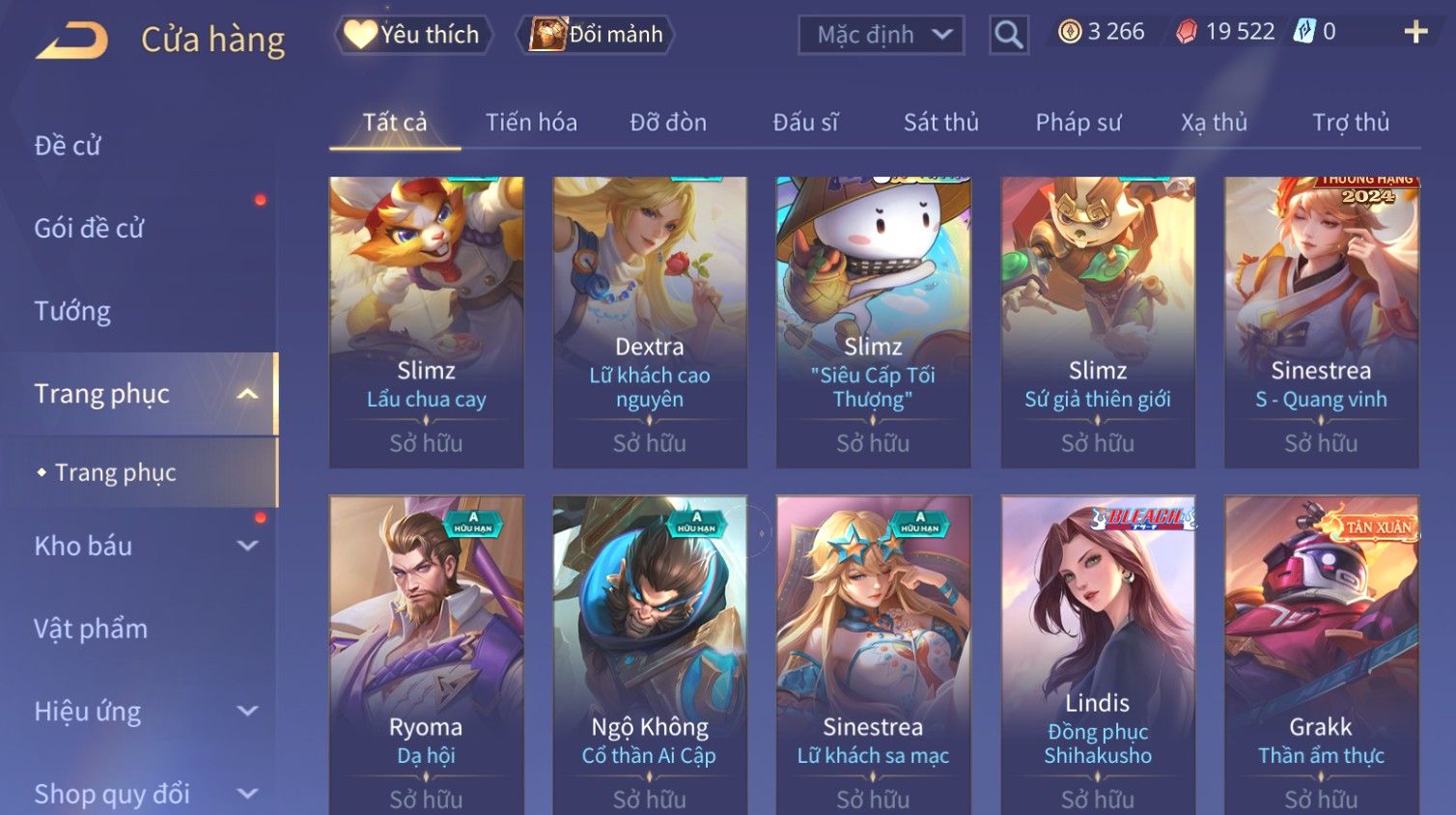The height and width of the screenshot is (815, 1456).
Task: Tap the golden back arrow icon
Action: tap(72, 42)
